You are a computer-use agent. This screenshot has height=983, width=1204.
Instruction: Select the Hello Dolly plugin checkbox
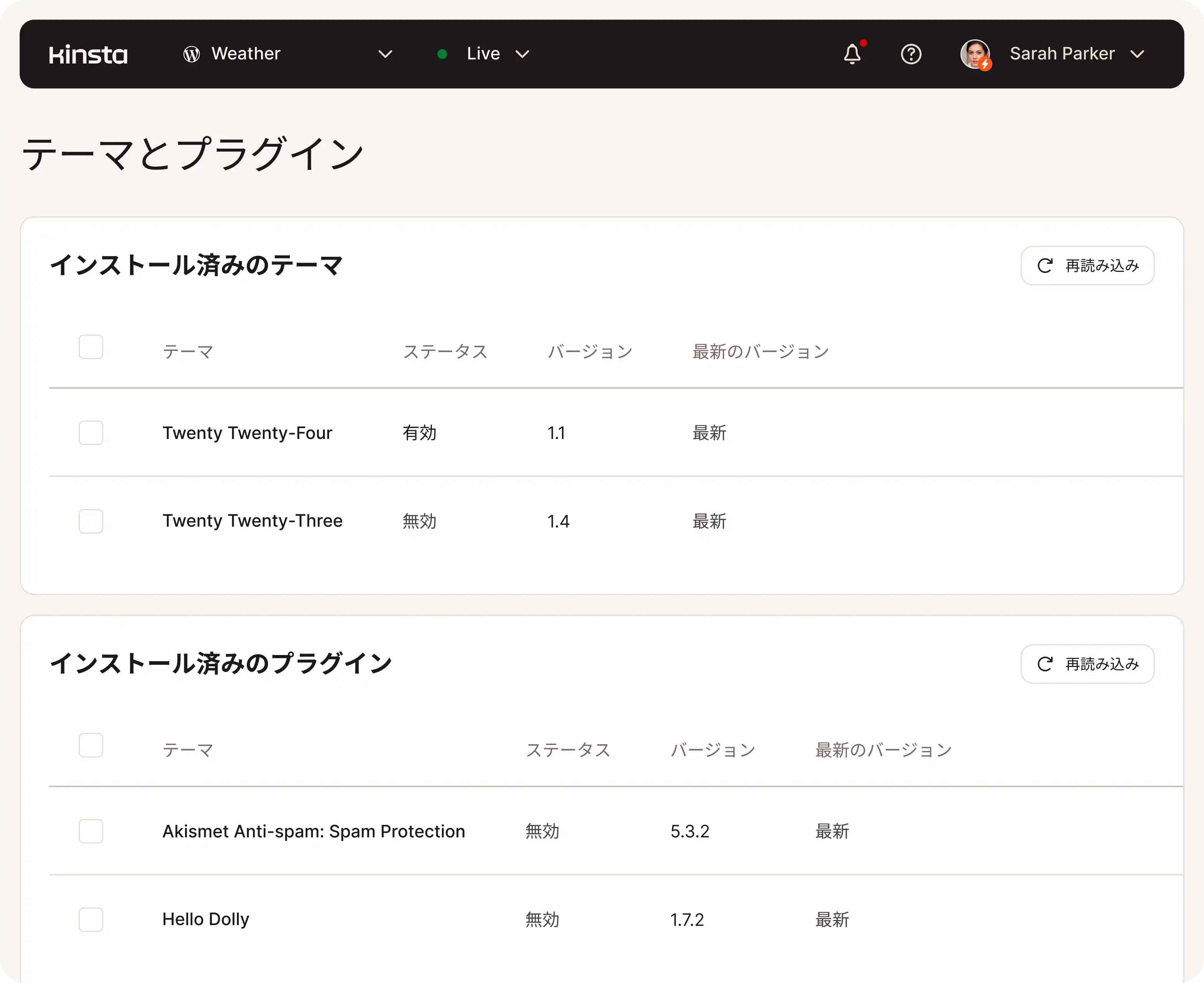click(91, 919)
